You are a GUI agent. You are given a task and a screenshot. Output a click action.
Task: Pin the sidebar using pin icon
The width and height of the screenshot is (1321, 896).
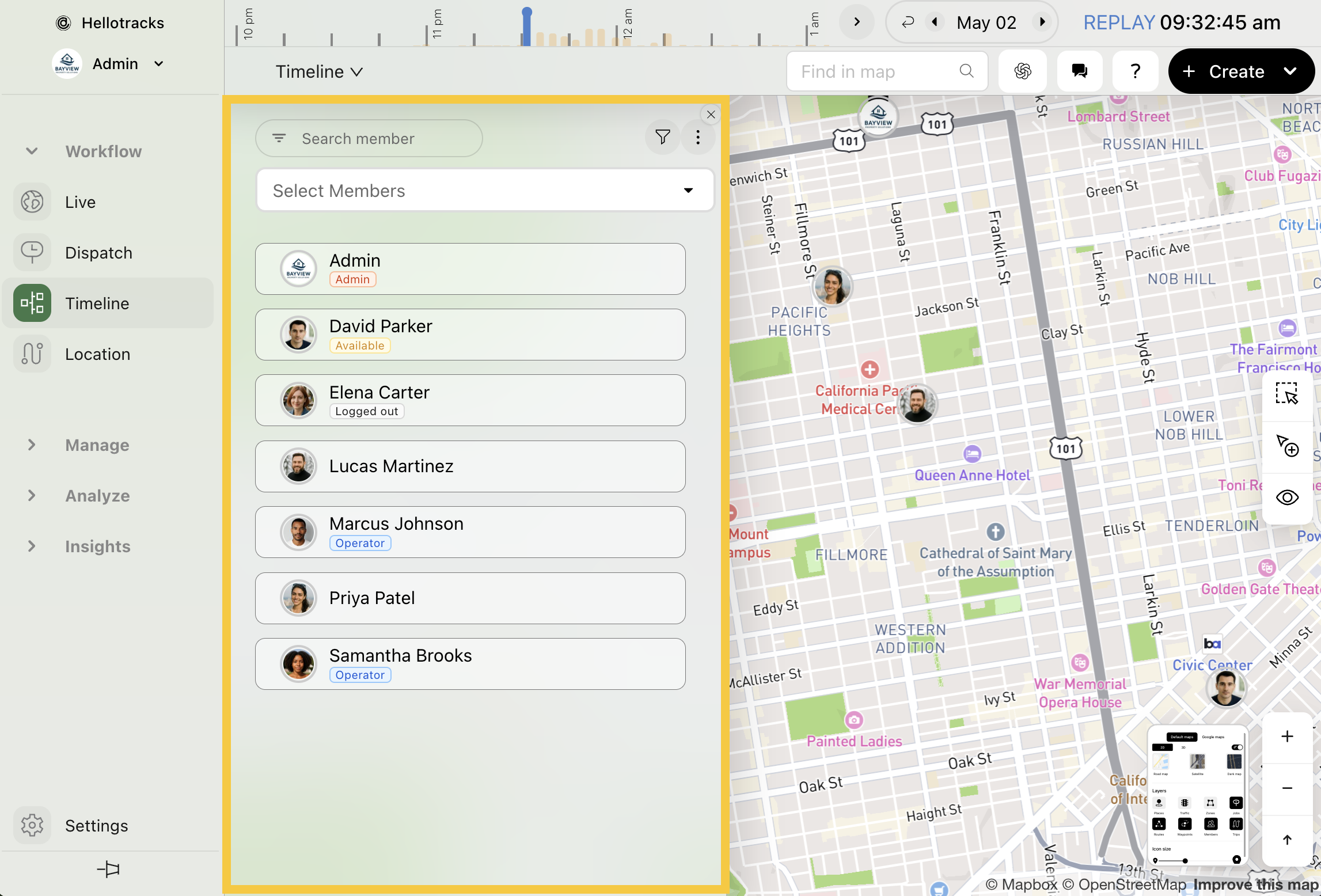point(108,869)
